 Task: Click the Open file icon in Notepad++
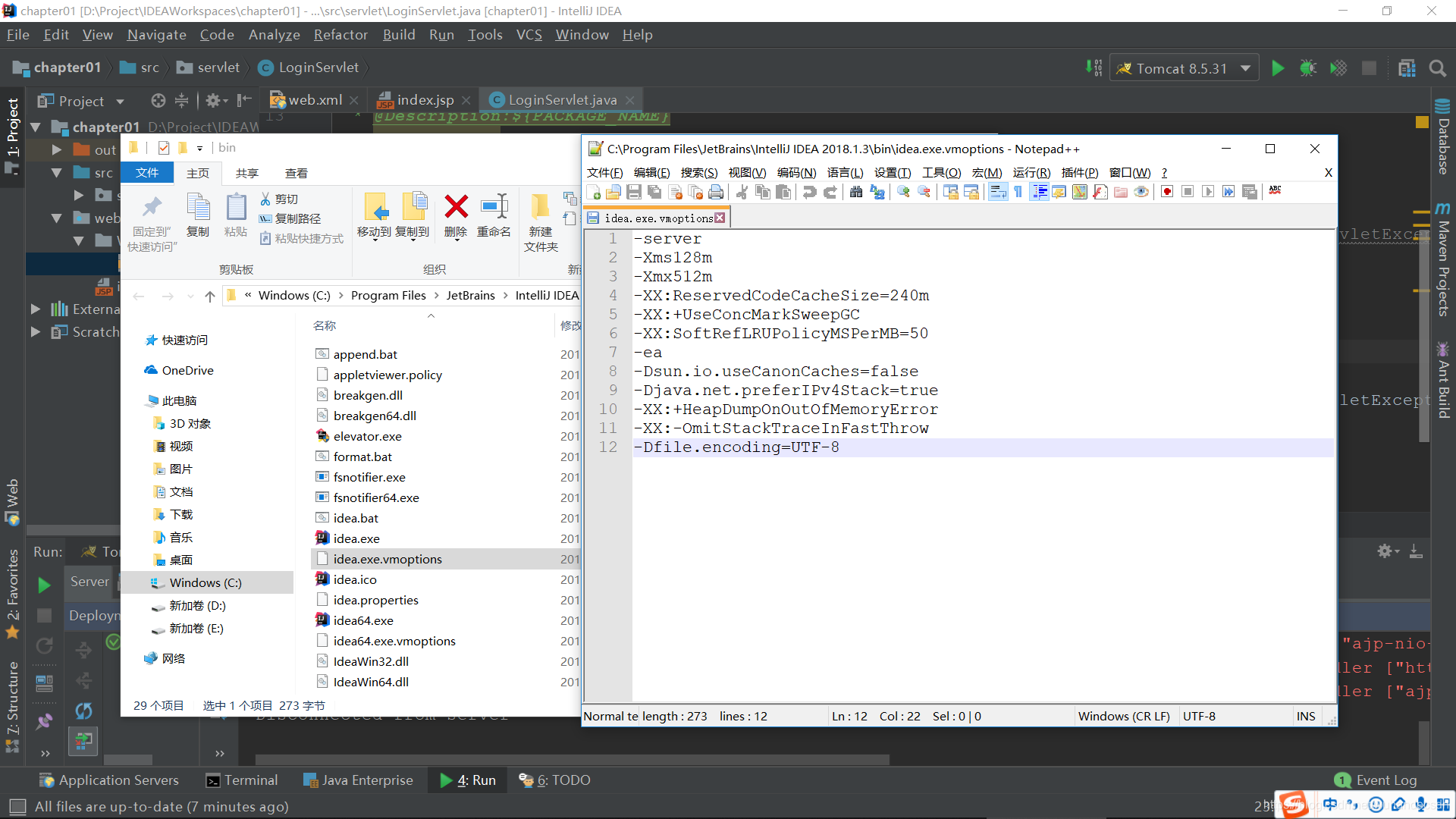coord(614,193)
